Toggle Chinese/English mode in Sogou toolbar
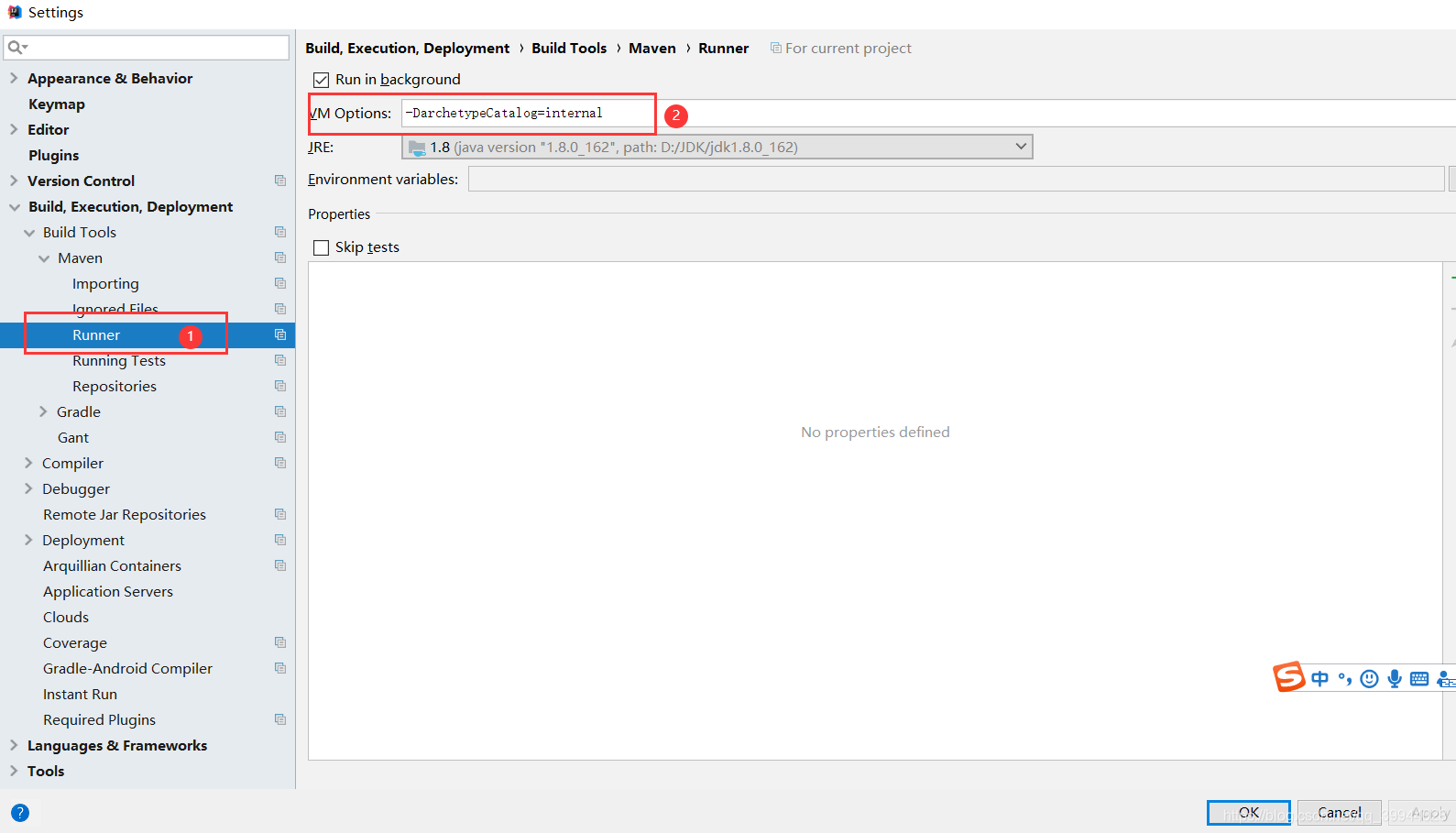The height and width of the screenshot is (833, 1456). pyautogui.click(x=1319, y=678)
